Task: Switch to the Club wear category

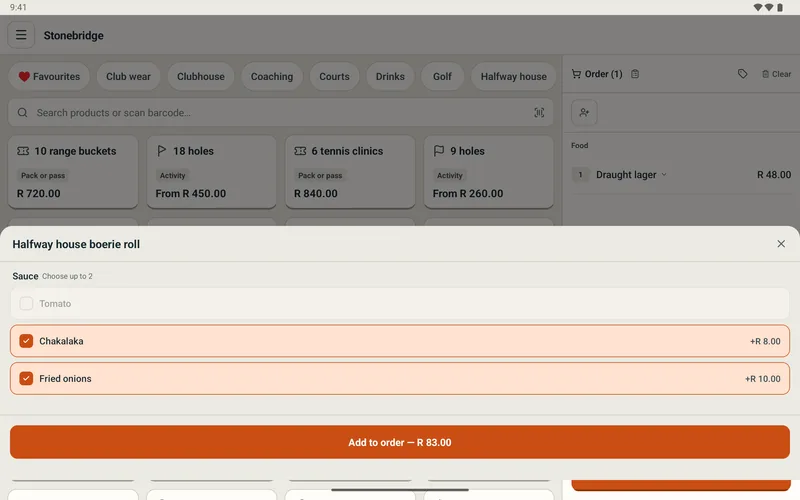Action: 128,77
